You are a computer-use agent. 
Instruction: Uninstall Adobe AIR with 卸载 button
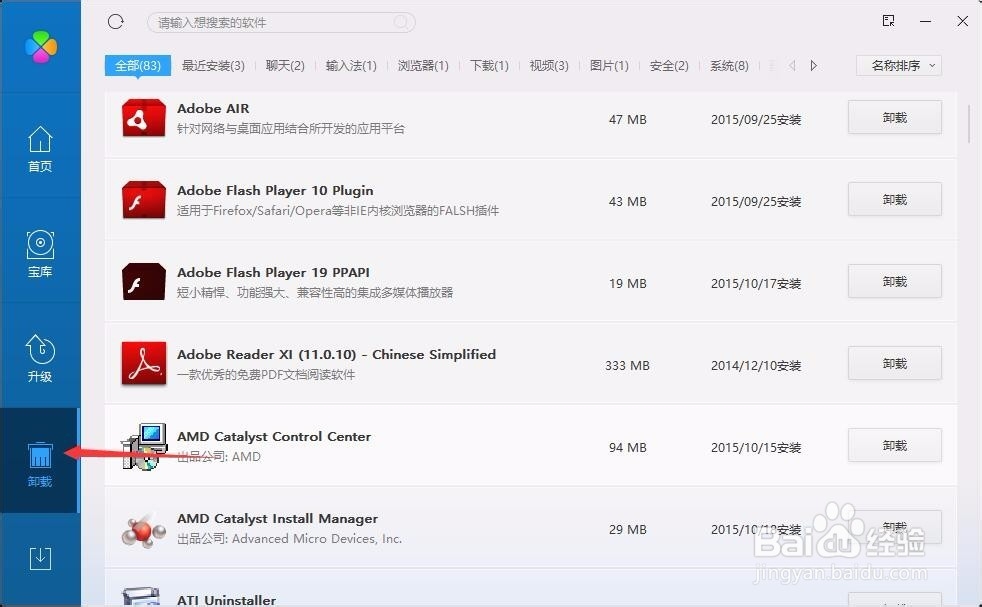point(895,117)
